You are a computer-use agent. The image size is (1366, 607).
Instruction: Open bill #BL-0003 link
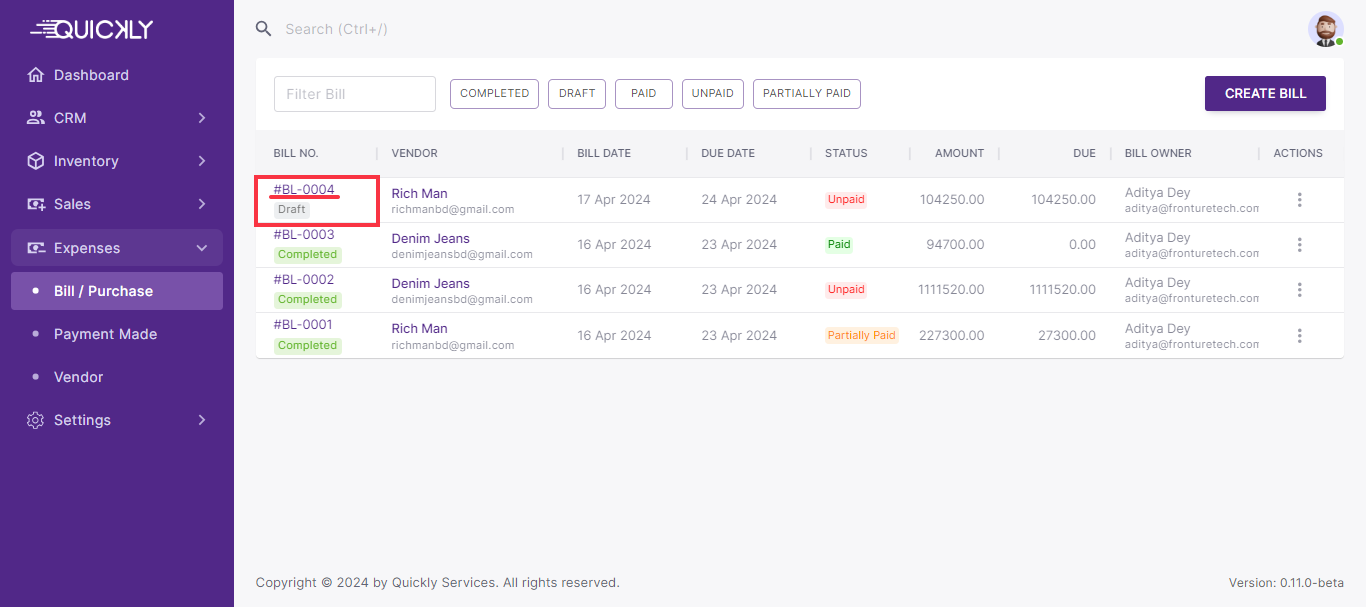pyautogui.click(x=304, y=235)
